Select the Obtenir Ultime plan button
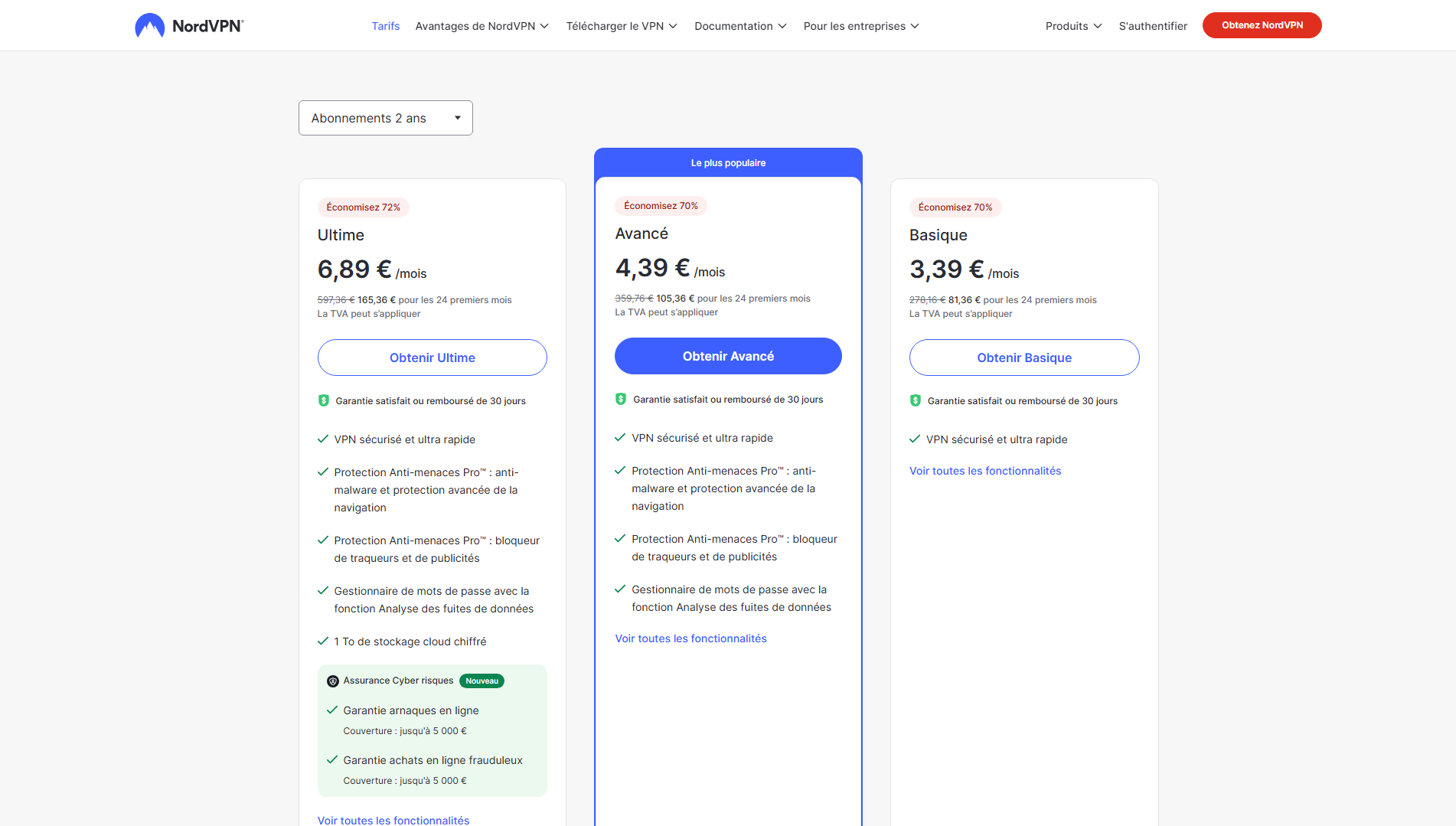This screenshot has width=1456, height=826. coord(432,357)
